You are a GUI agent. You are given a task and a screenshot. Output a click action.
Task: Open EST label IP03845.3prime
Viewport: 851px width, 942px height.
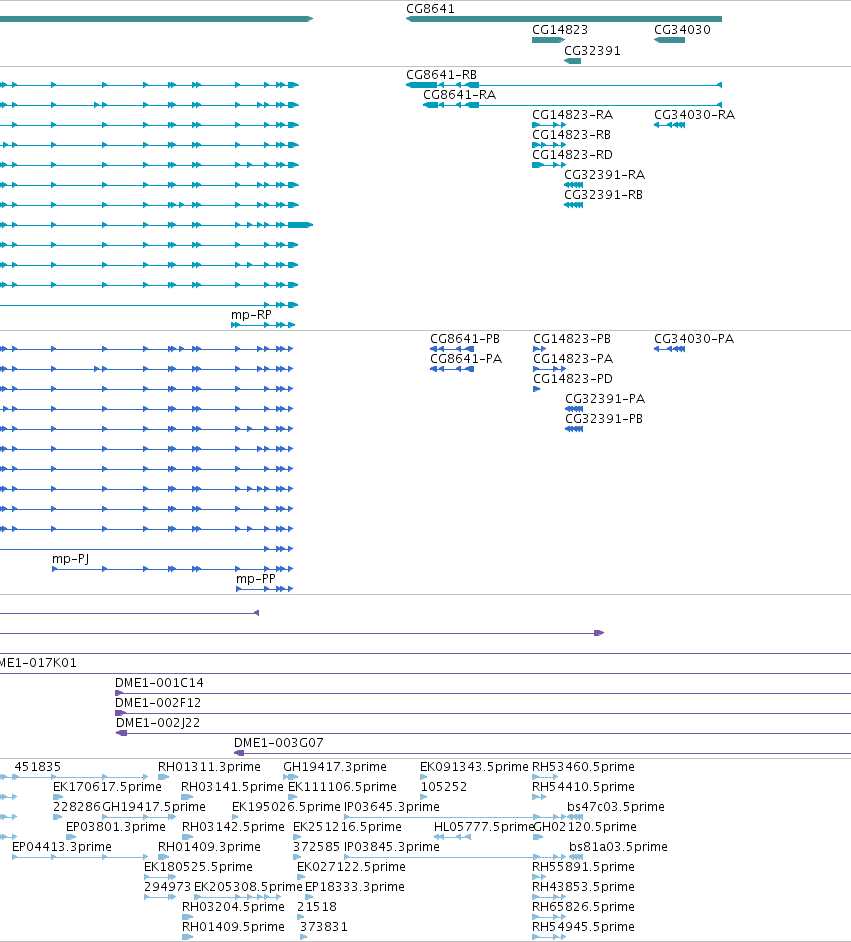[x=392, y=847]
